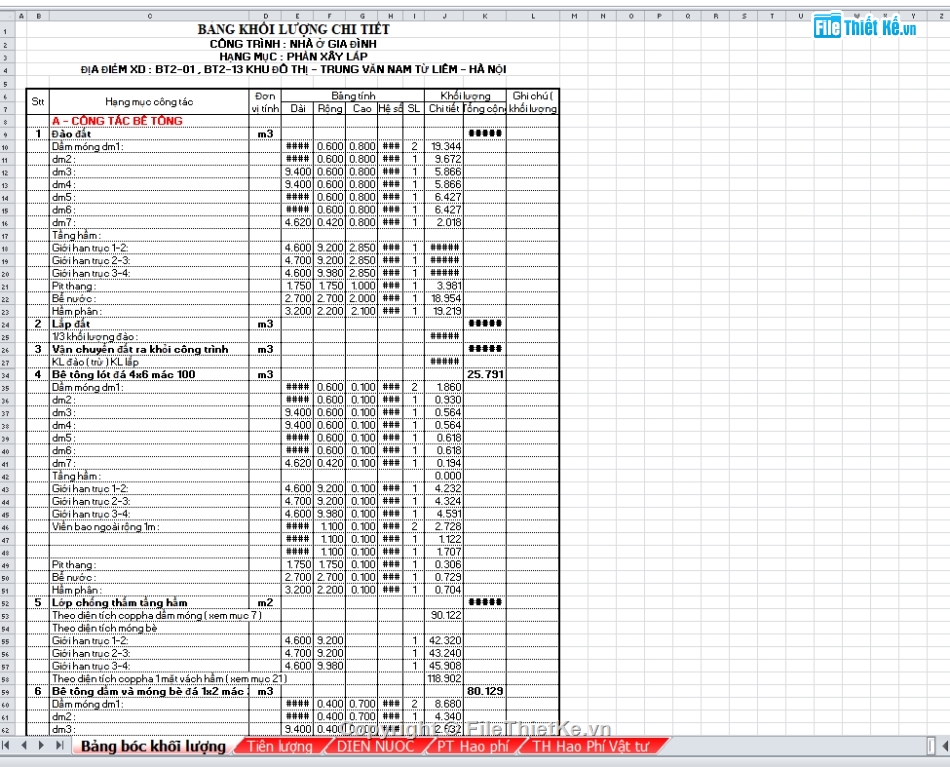
Task: Select 1/3 khối lượng đào cell
Action: 149,337
